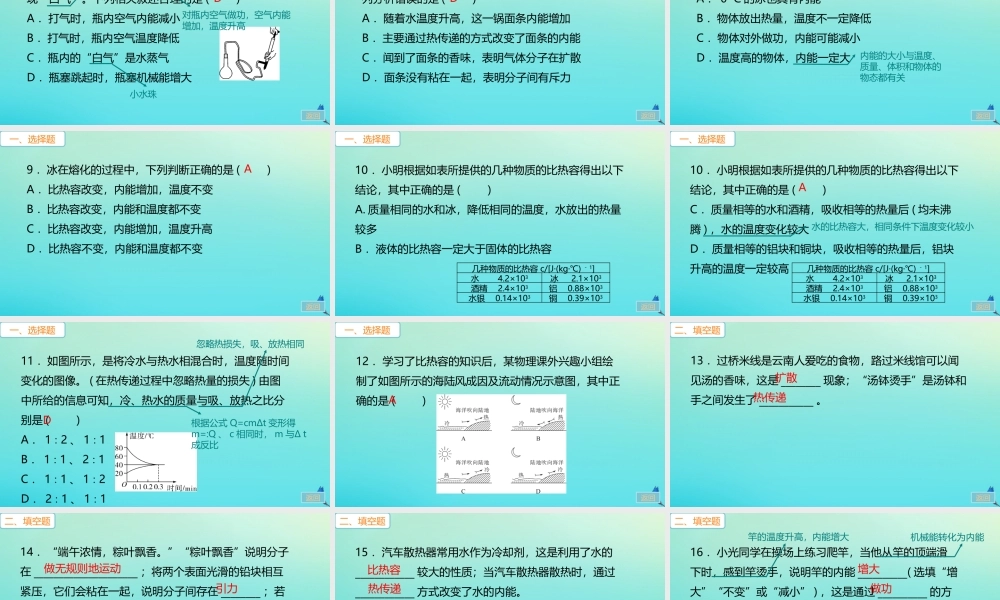1000x600 pixels.
Task: Click the 二、填空题 tag on question 16 slide
Action: pyautogui.click(x=697, y=521)
